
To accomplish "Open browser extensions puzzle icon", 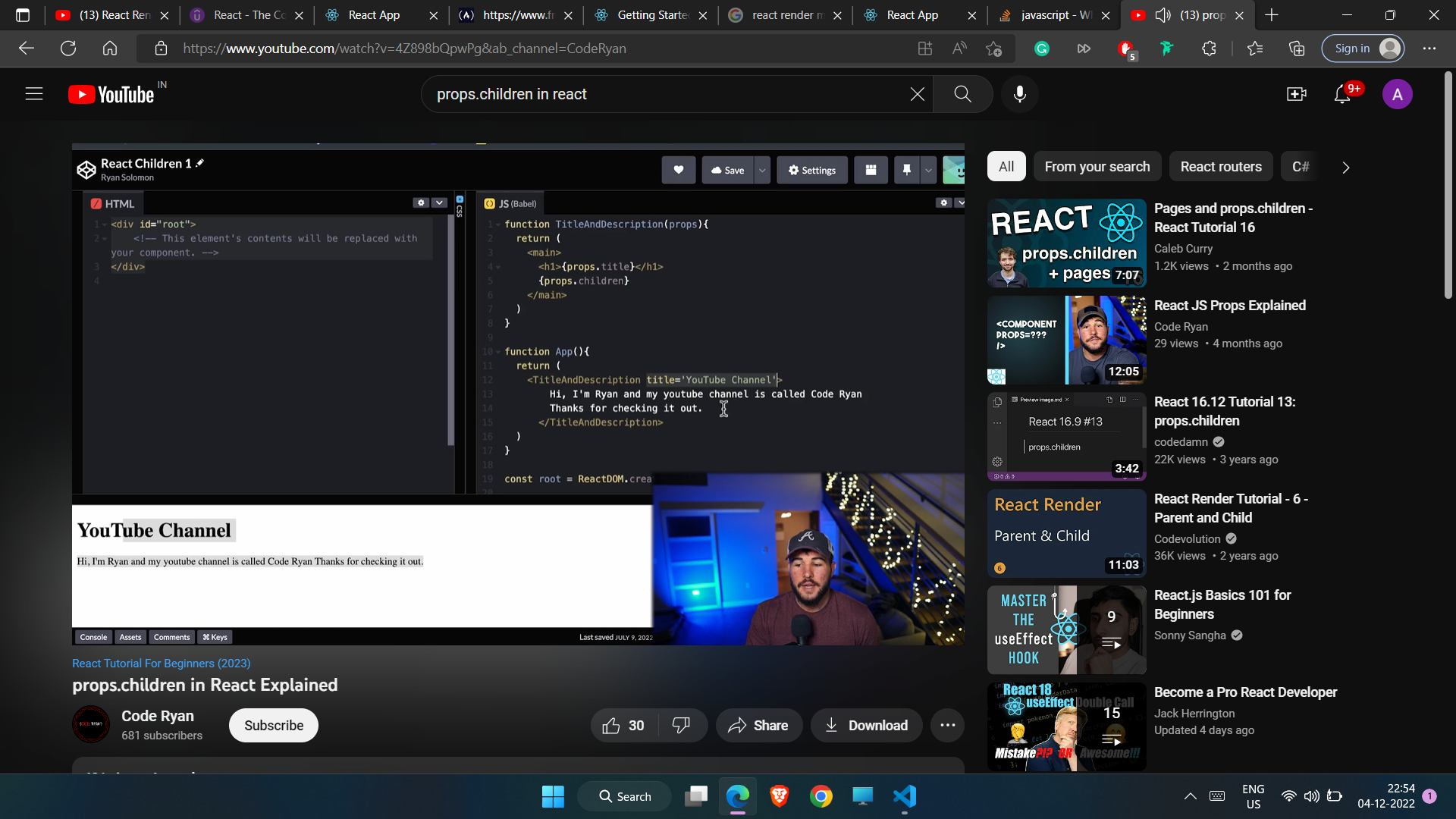I will [1209, 49].
